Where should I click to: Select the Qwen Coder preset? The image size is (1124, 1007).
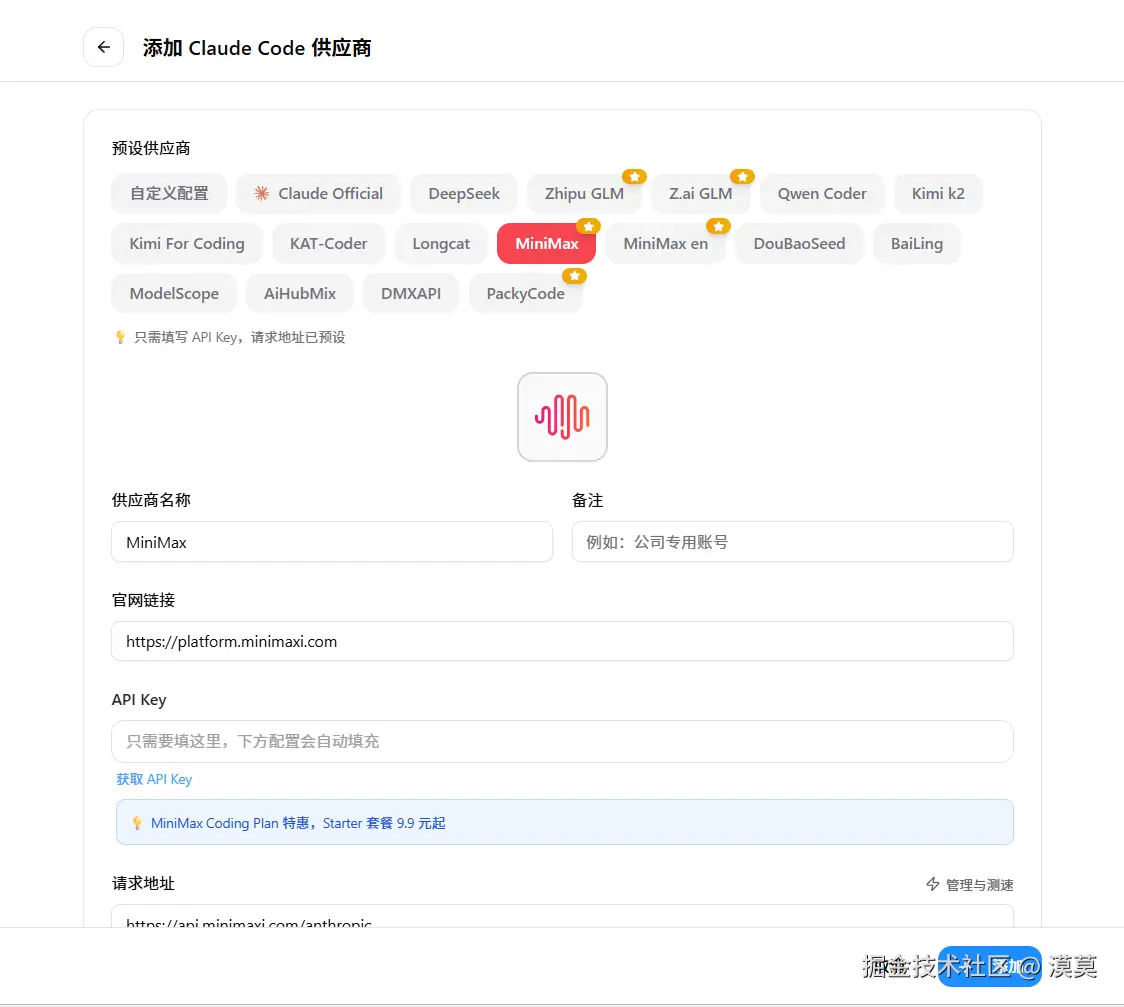(822, 194)
